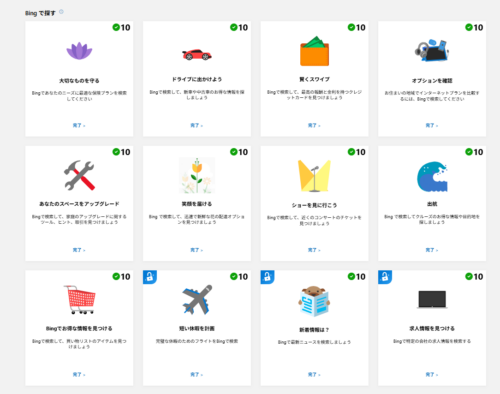Click the 10 points value on the airplane card
500x394 pixels.
click(243, 276)
